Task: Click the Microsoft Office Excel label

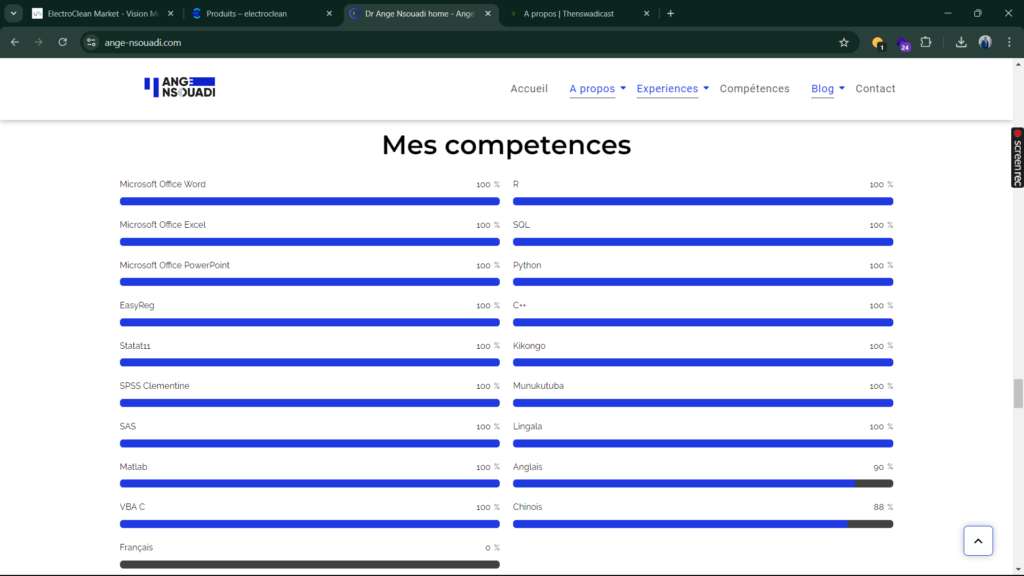Action: [x=163, y=225]
